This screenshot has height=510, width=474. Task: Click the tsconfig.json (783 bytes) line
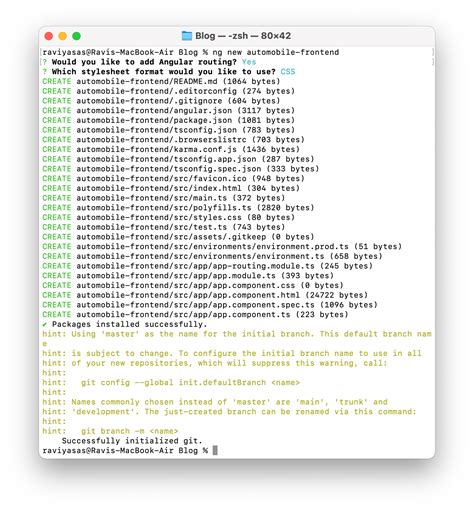point(168,130)
